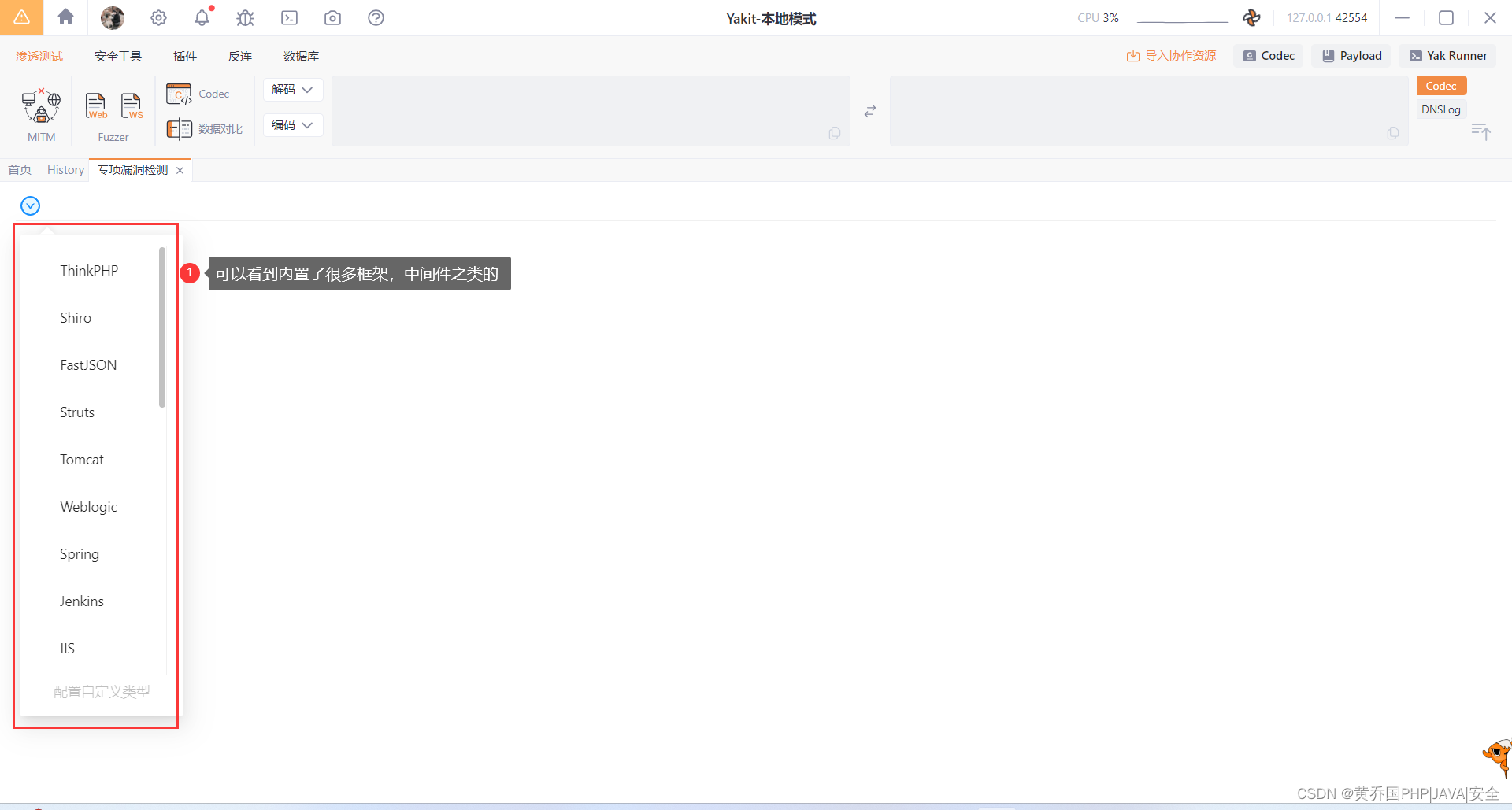The width and height of the screenshot is (1512, 810).
Task: Click the Payload button
Action: click(x=1352, y=56)
